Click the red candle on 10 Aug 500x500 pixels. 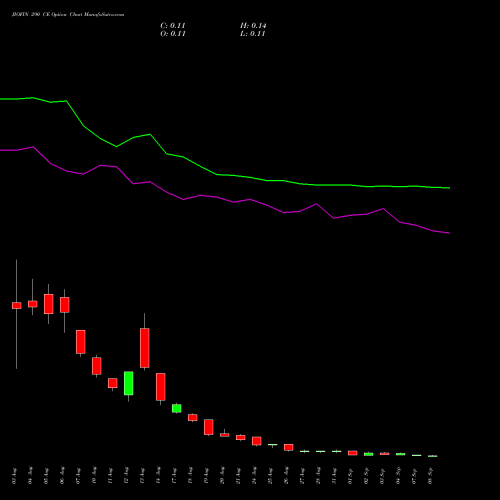(97, 366)
